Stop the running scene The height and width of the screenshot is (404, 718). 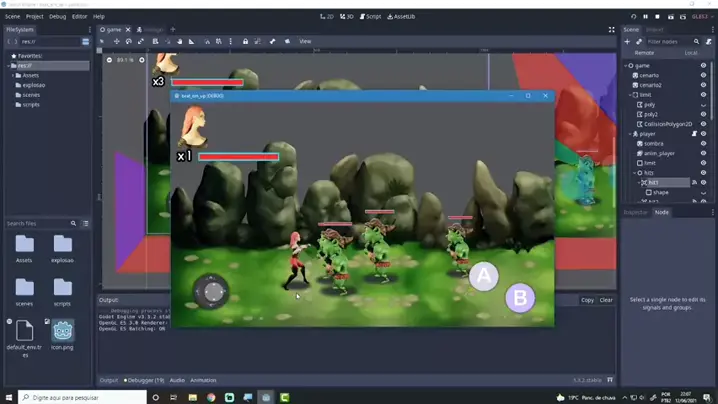[x=658, y=16]
